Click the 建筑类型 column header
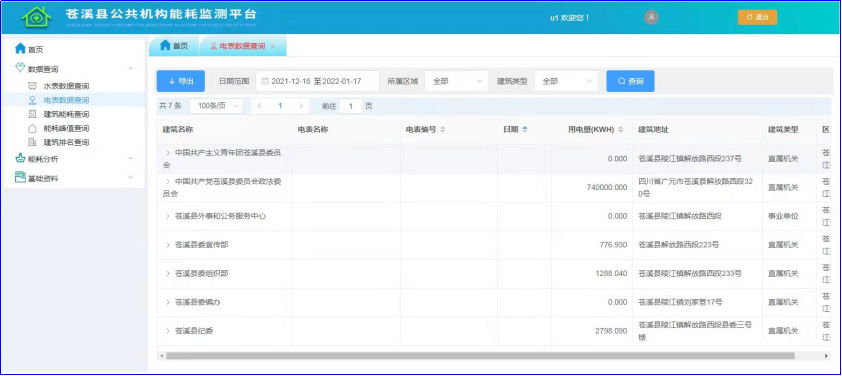Image resolution: width=842 pixels, height=376 pixels. 783,129
